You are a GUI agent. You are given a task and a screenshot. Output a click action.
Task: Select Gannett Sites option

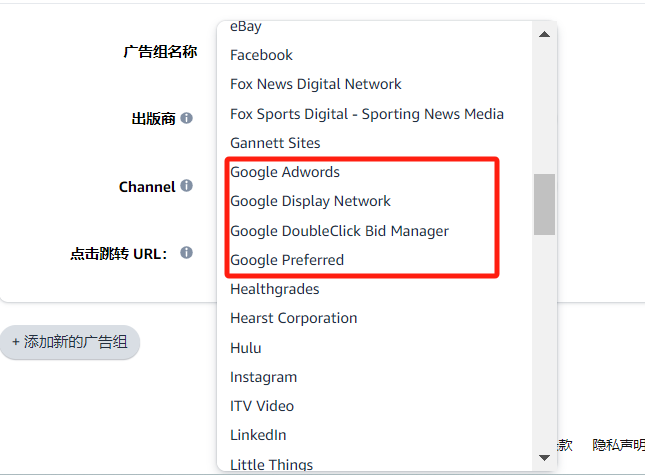(x=275, y=143)
